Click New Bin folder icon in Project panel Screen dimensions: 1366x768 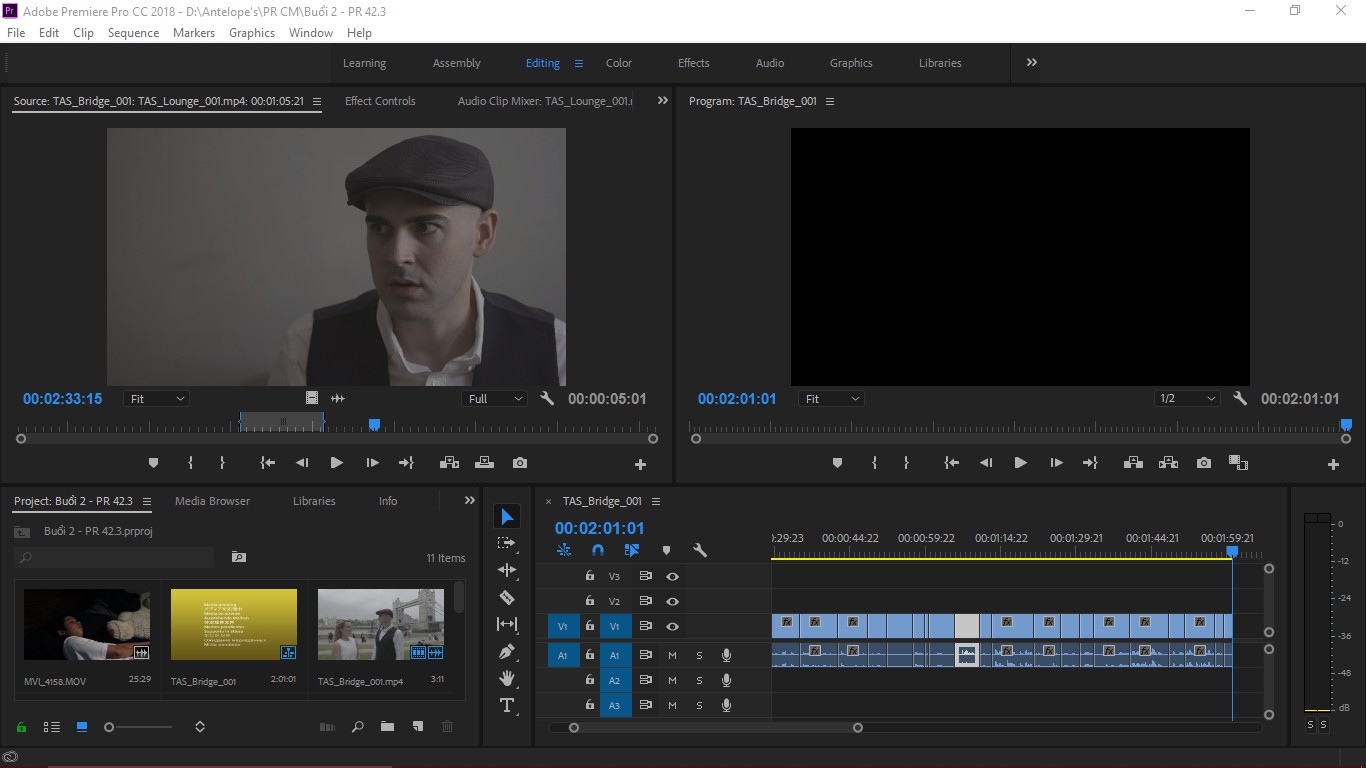click(387, 727)
